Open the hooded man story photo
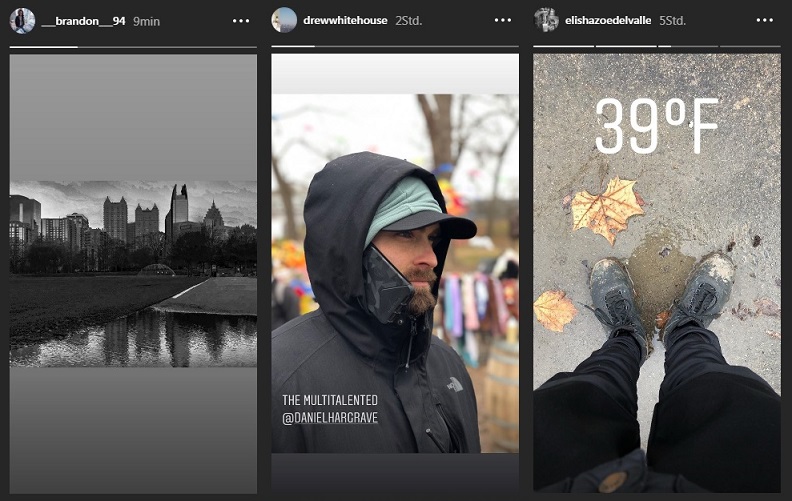The width and height of the screenshot is (792, 501). (x=395, y=273)
